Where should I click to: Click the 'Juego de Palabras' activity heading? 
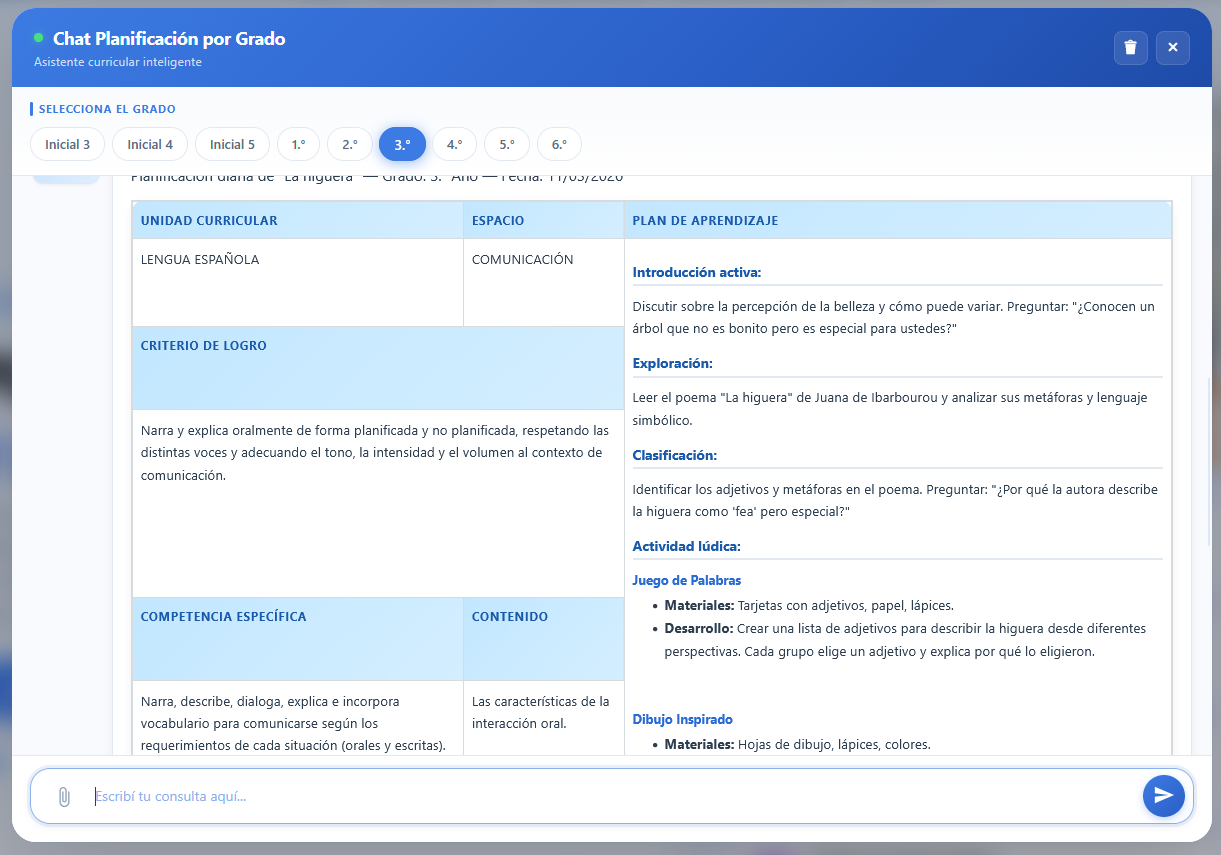[x=686, y=581]
